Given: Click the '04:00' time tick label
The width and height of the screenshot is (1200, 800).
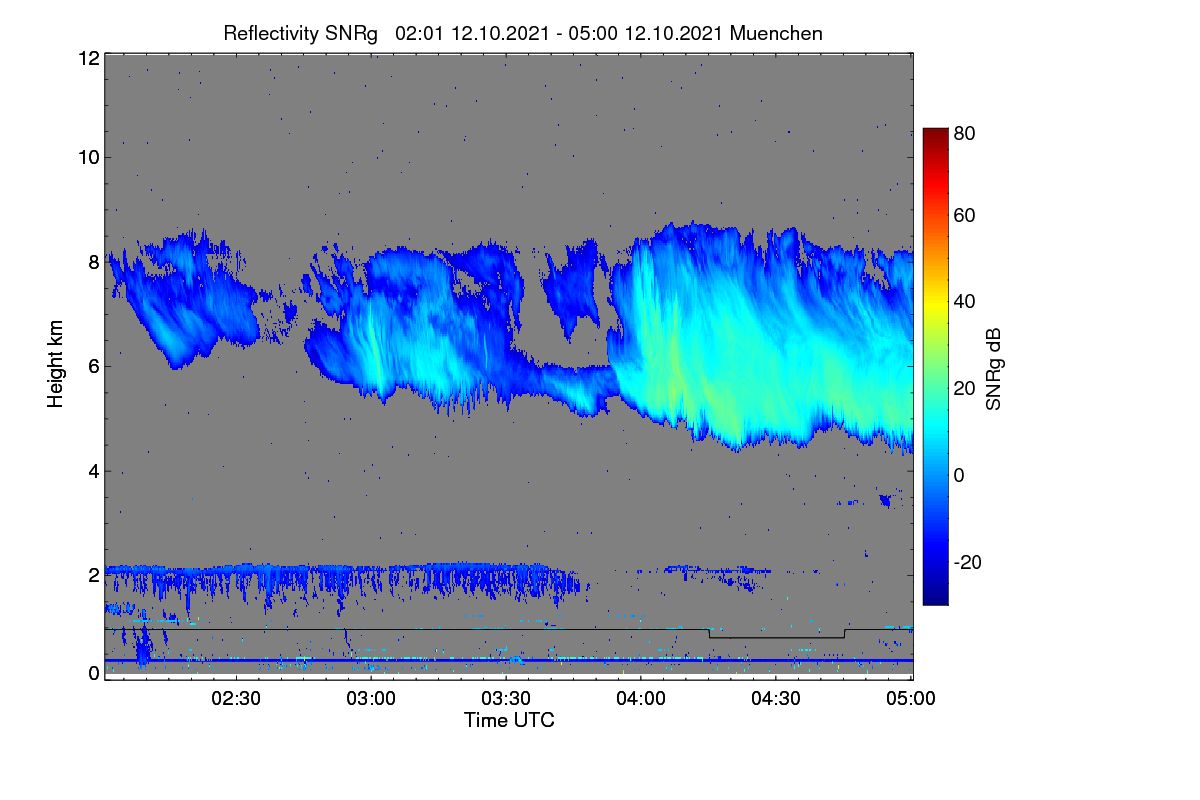Looking at the screenshot, I should click(x=641, y=698).
